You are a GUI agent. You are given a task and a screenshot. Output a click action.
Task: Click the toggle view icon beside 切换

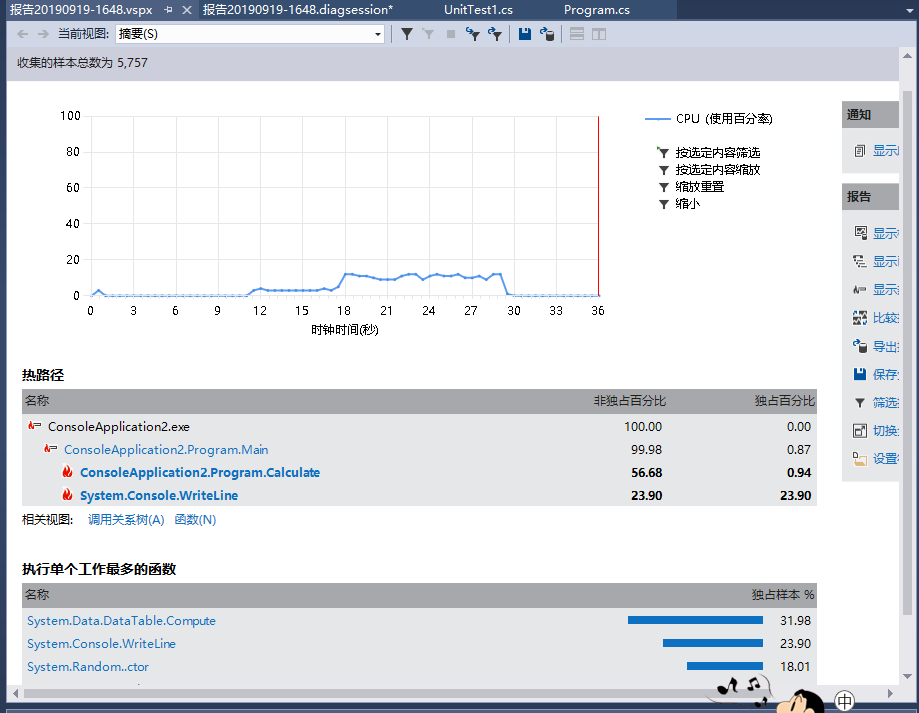point(860,431)
